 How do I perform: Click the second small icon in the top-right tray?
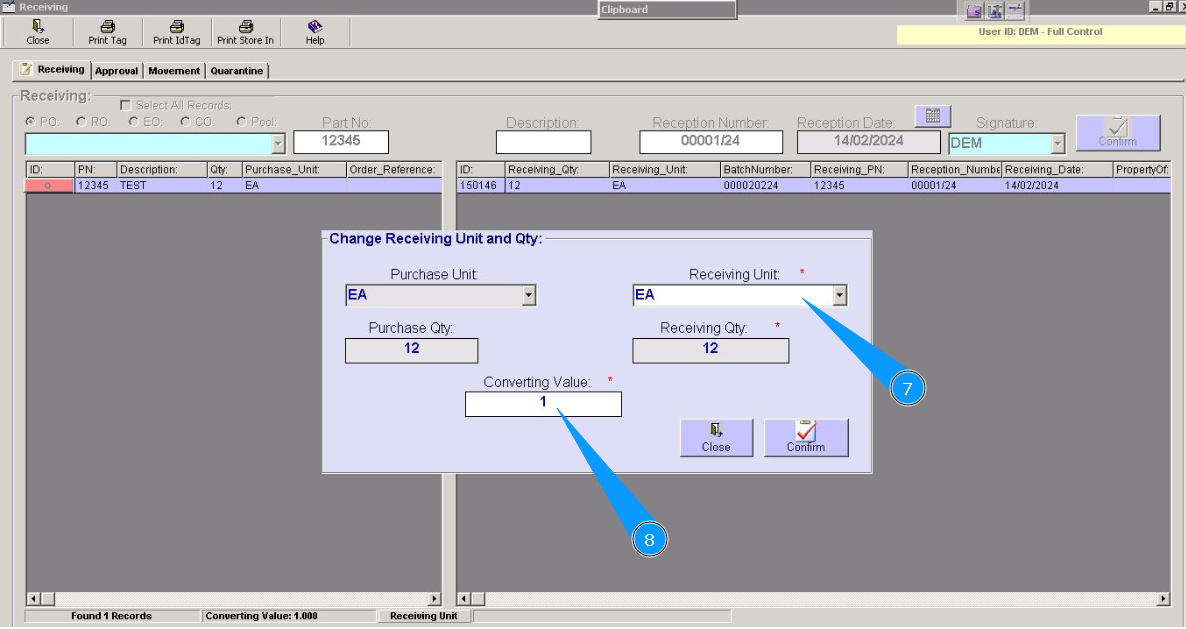[995, 11]
